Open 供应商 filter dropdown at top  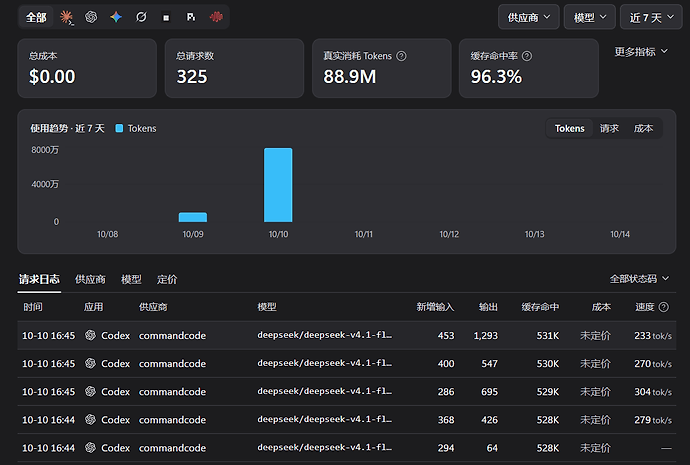pyautogui.click(x=529, y=17)
